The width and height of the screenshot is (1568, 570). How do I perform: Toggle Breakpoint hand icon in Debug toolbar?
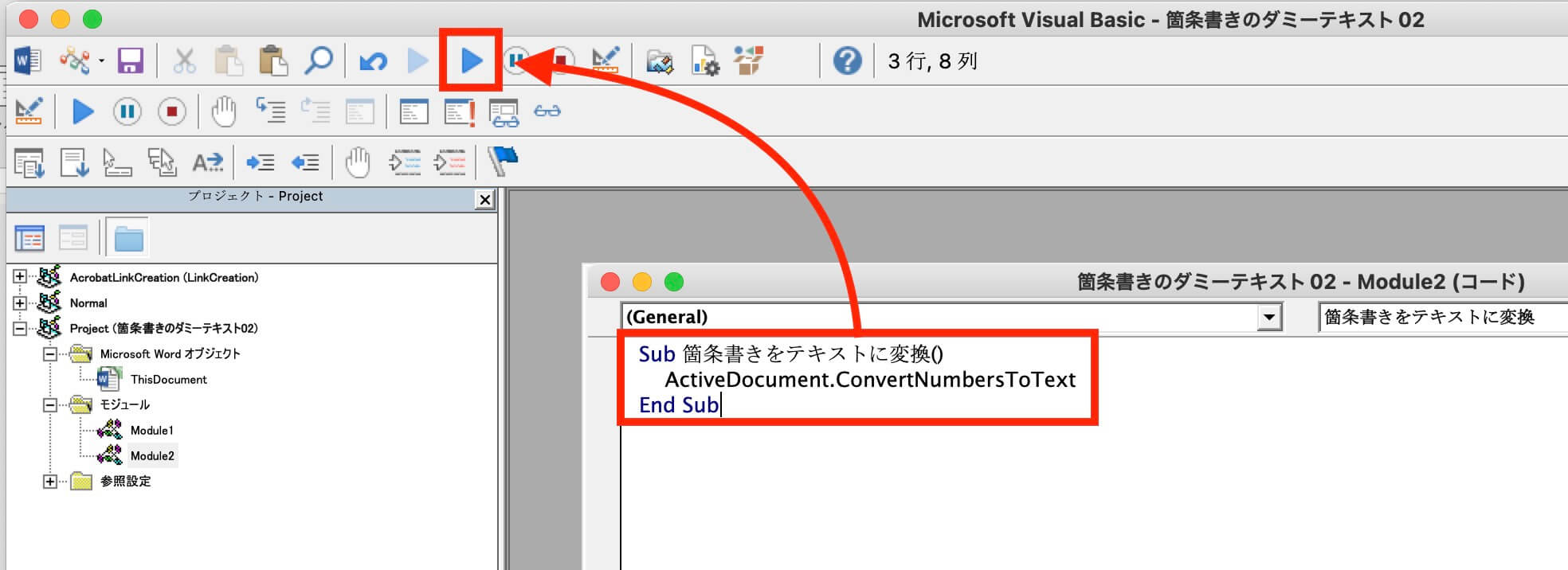pyautogui.click(x=224, y=111)
